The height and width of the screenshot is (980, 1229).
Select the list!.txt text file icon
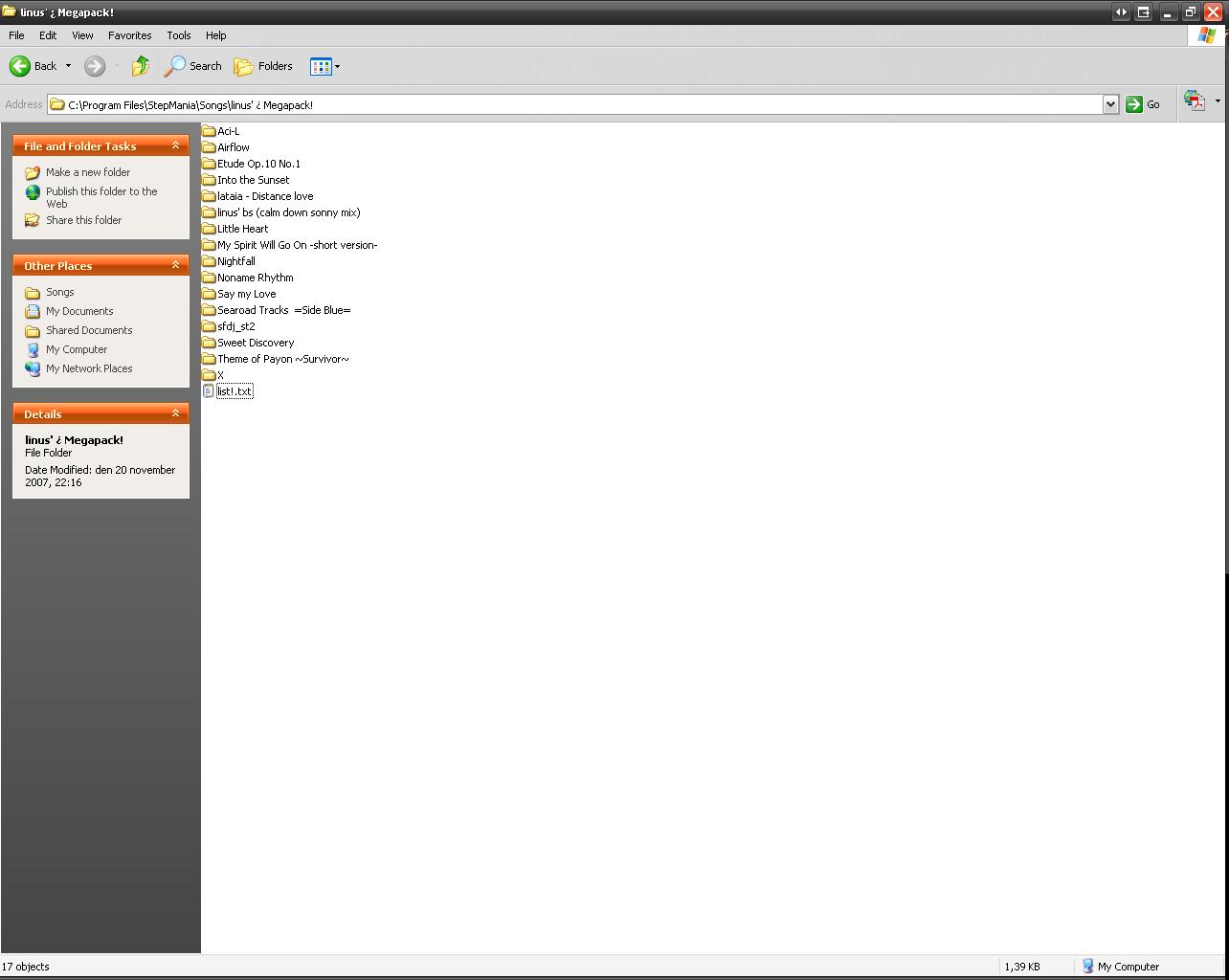coord(209,391)
